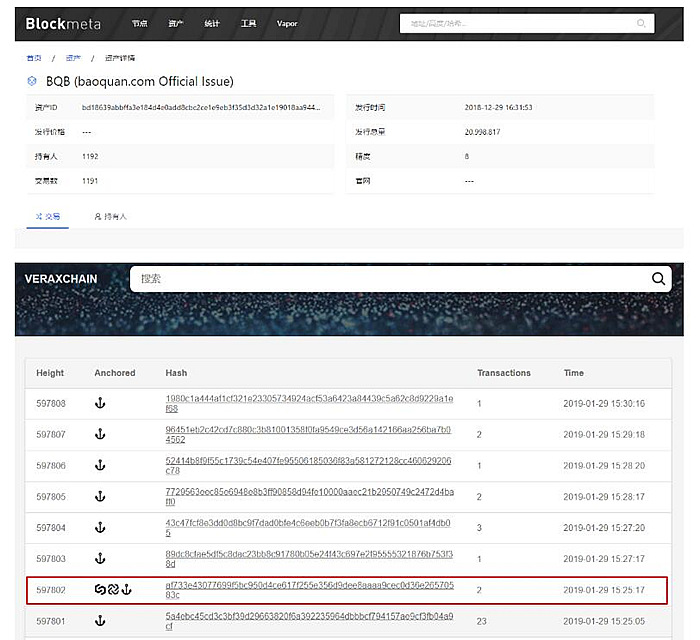Switch to the 交易 tab

[x=48, y=217]
